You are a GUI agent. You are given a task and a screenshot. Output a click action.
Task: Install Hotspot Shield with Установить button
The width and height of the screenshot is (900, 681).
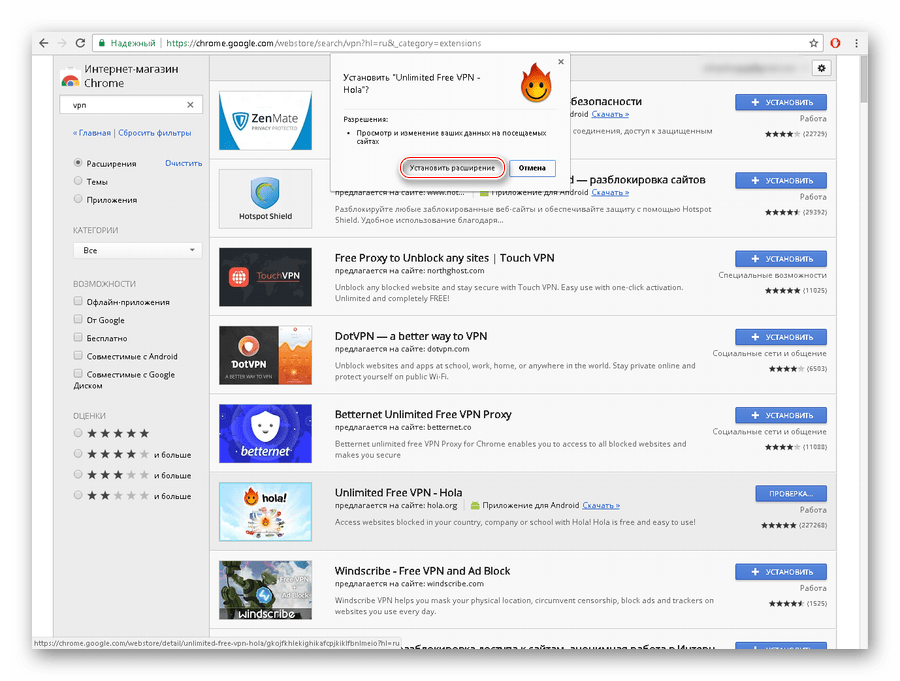(x=781, y=180)
